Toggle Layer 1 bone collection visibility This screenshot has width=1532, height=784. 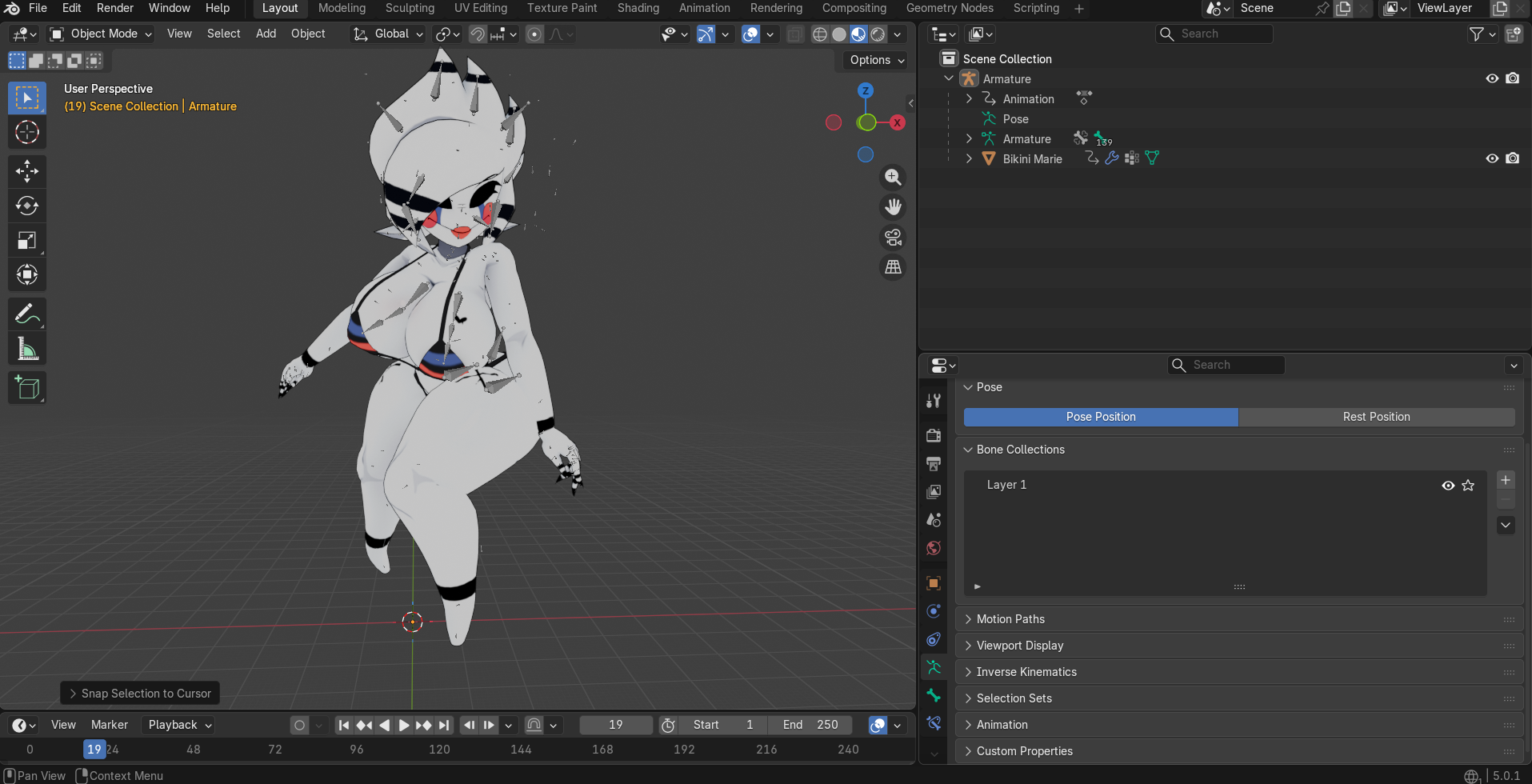[x=1448, y=486]
